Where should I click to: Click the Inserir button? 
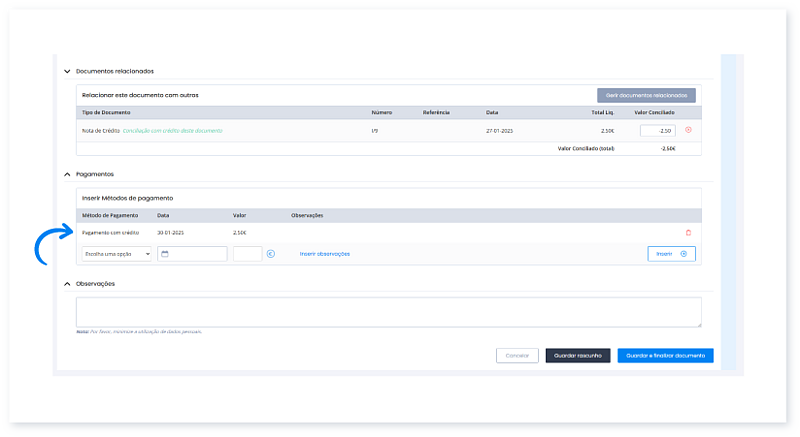click(671, 254)
